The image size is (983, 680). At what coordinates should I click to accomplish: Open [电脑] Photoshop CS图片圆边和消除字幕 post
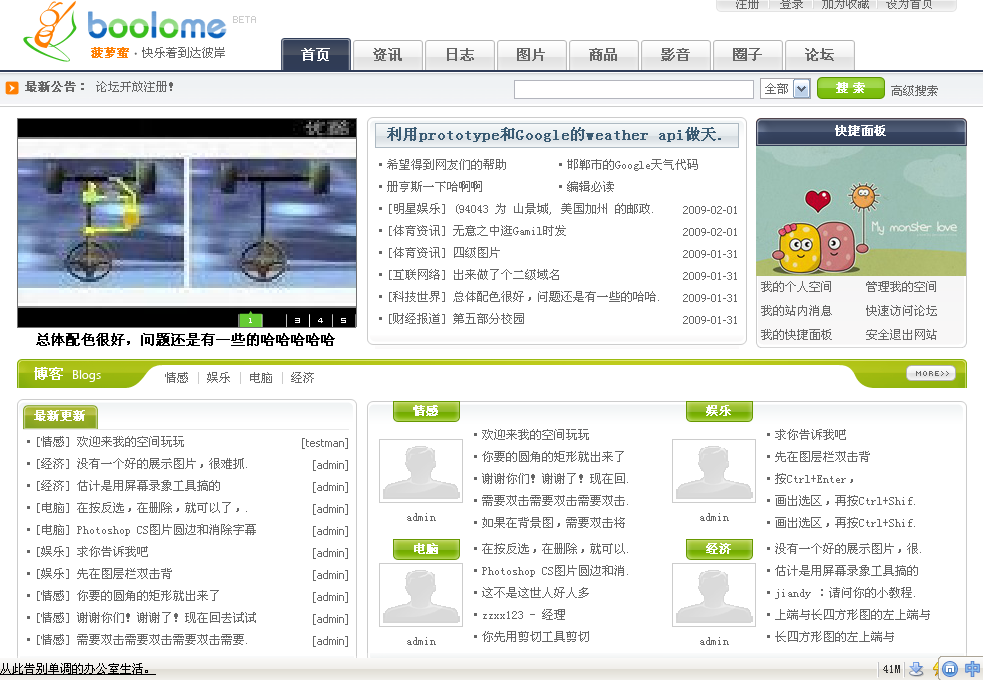point(146,530)
